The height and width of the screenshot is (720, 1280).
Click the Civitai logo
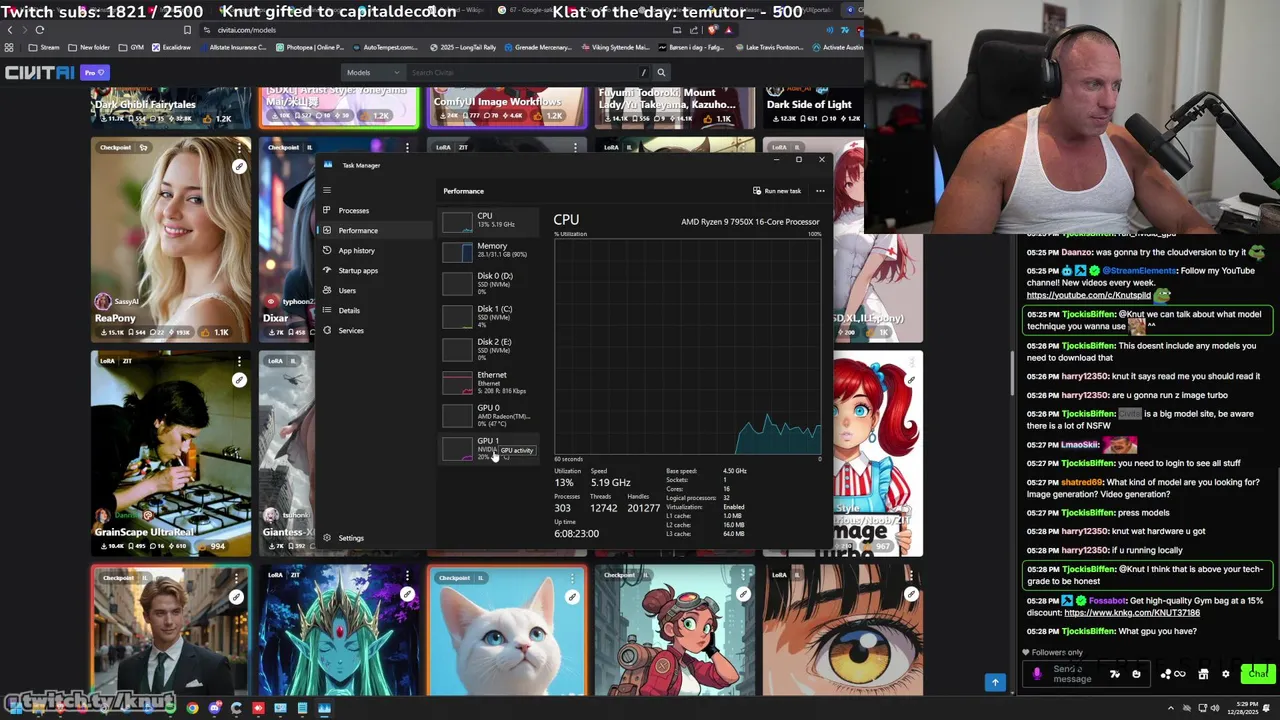(x=39, y=72)
